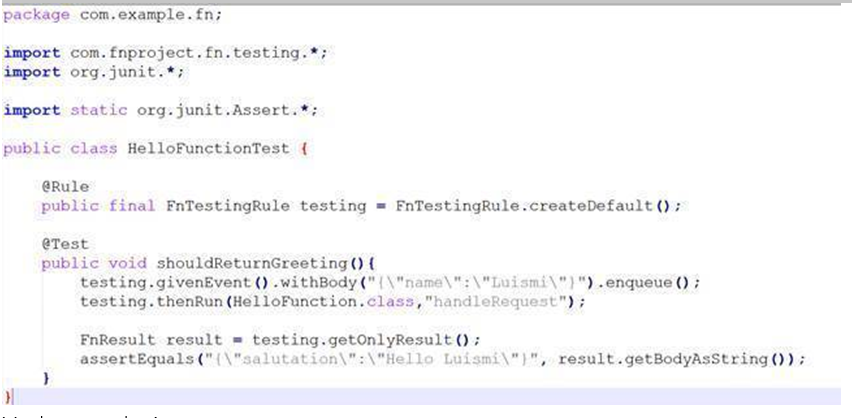This screenshot has width=852, height=418.
Task: Click the @Rule annotation
Action: [64, 186]
